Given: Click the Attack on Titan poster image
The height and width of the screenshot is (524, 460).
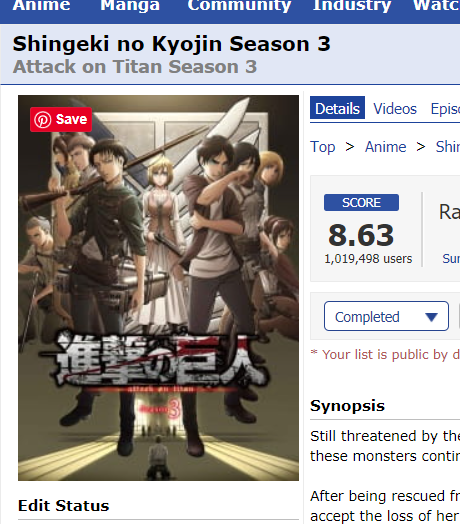Looking at the screenshot, I should pyautogui.click(x=158, y=288).
